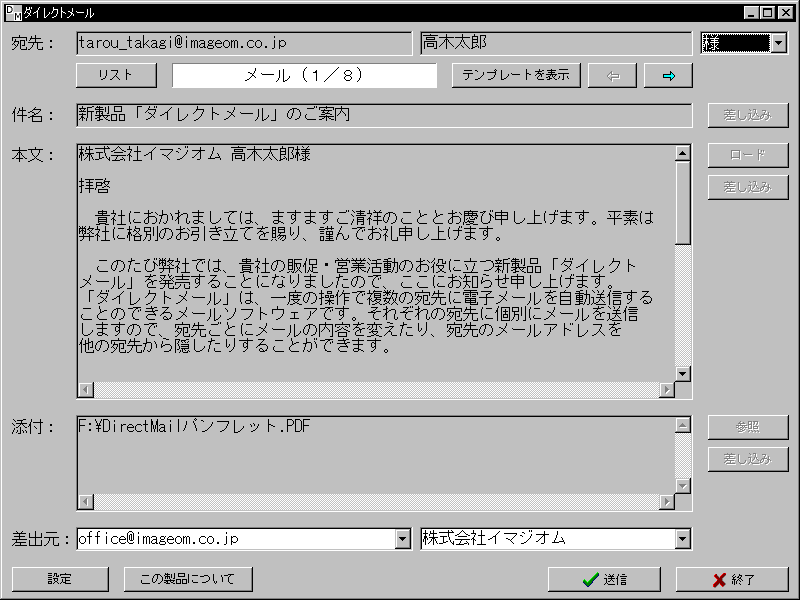Click the 送信 send button with checkmark

[604, 579]
